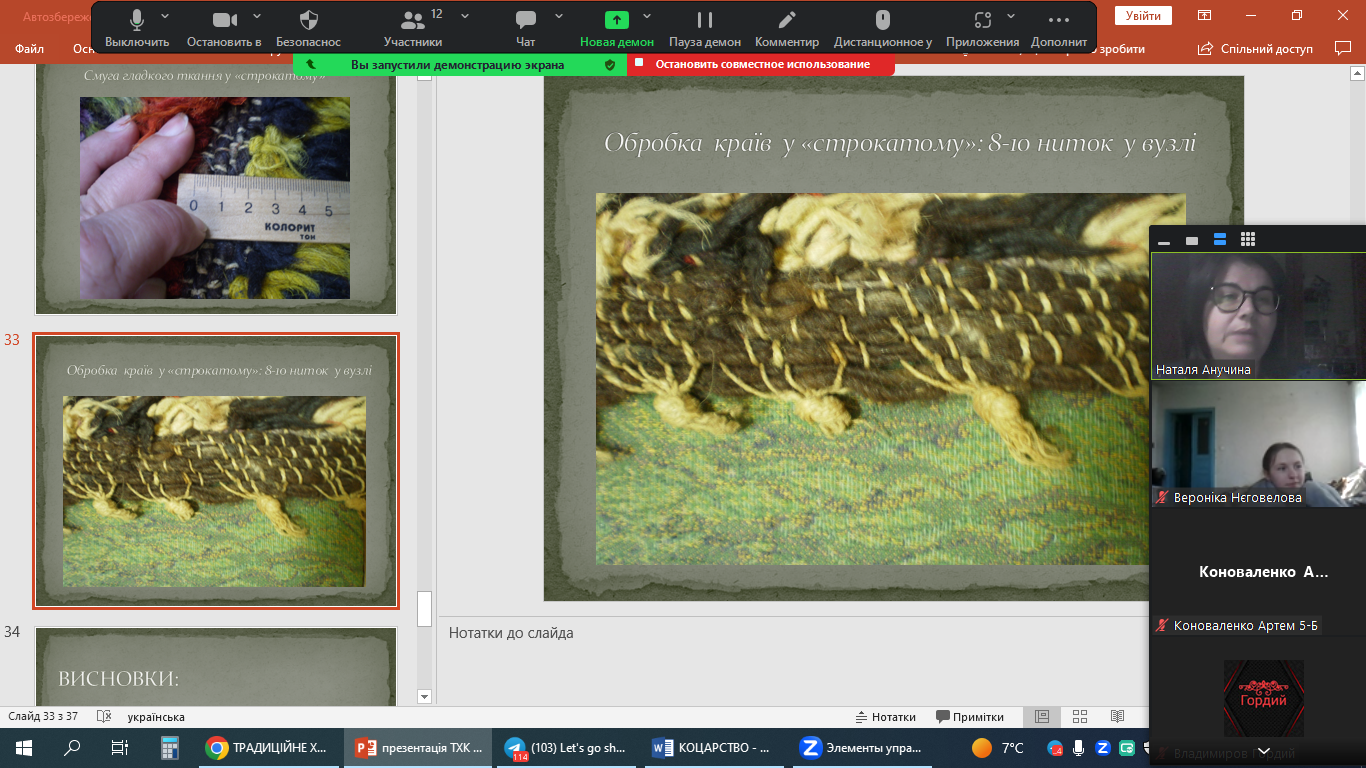
Task: Click Слайд 33 з 37 status text
Action: pyautogui.click(x=43, y=717)
